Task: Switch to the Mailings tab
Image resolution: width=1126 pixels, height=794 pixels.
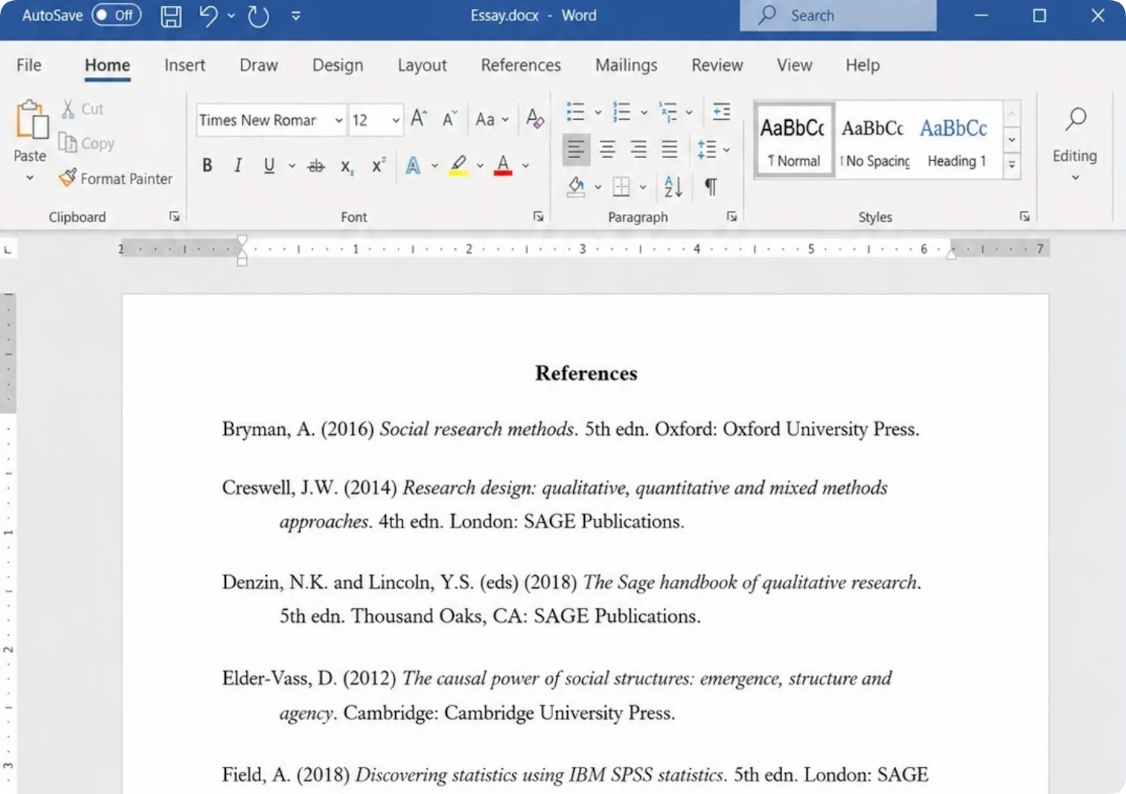Action: click(x=626, y=65)
